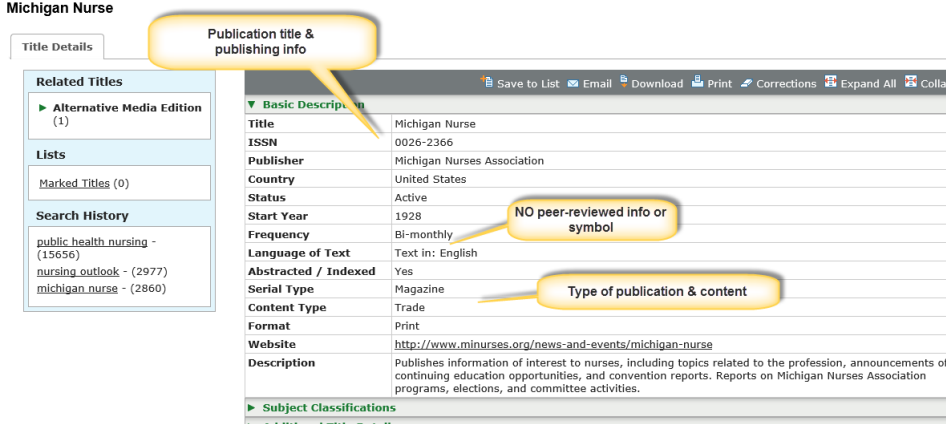This screenshot has height=424, width=946.
Task: Select the format value Print
Action: pyautogui.click(x=407, y=326)
